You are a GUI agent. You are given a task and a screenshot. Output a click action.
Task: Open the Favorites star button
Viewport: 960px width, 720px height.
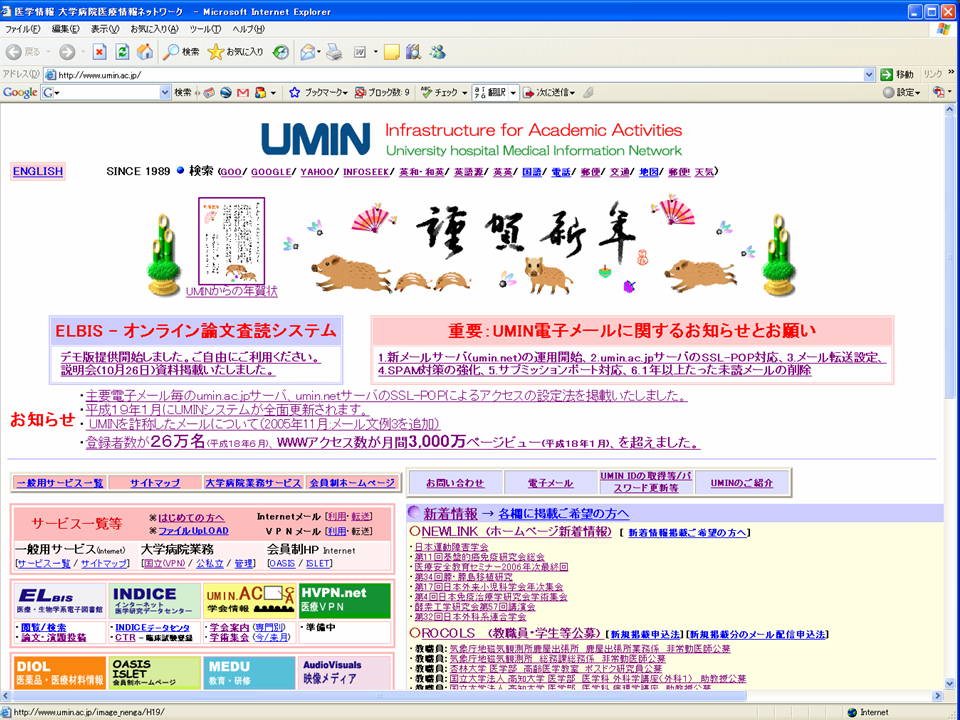coord(236,52)
